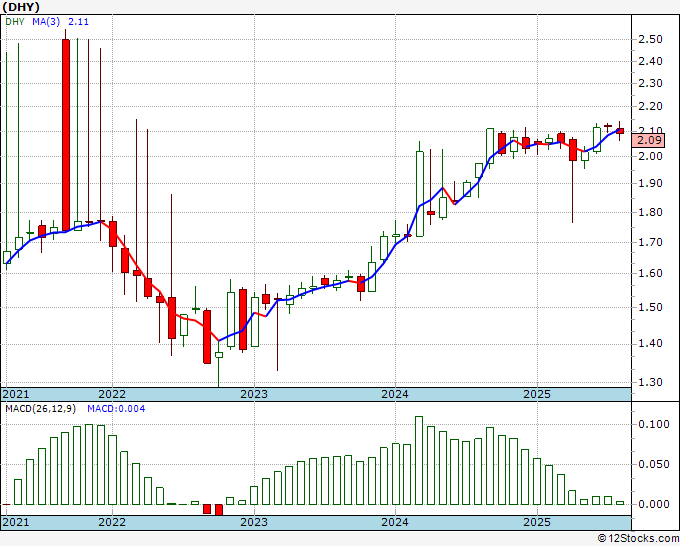Screen dimensions: 680x546
Task: Click the 1.90 price axis label
Action: point(651,183)
